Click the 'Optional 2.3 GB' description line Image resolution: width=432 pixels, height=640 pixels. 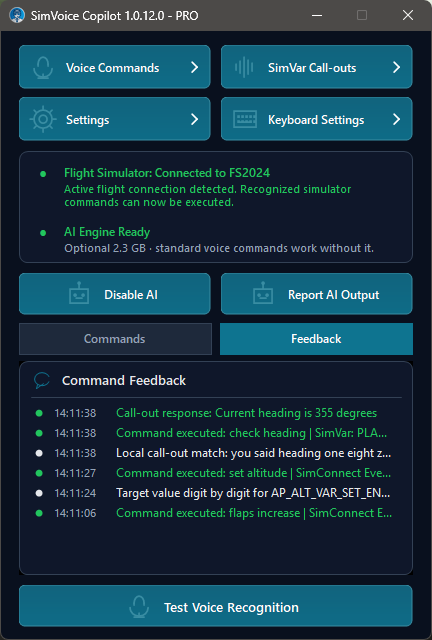click(x=219, y=248)
